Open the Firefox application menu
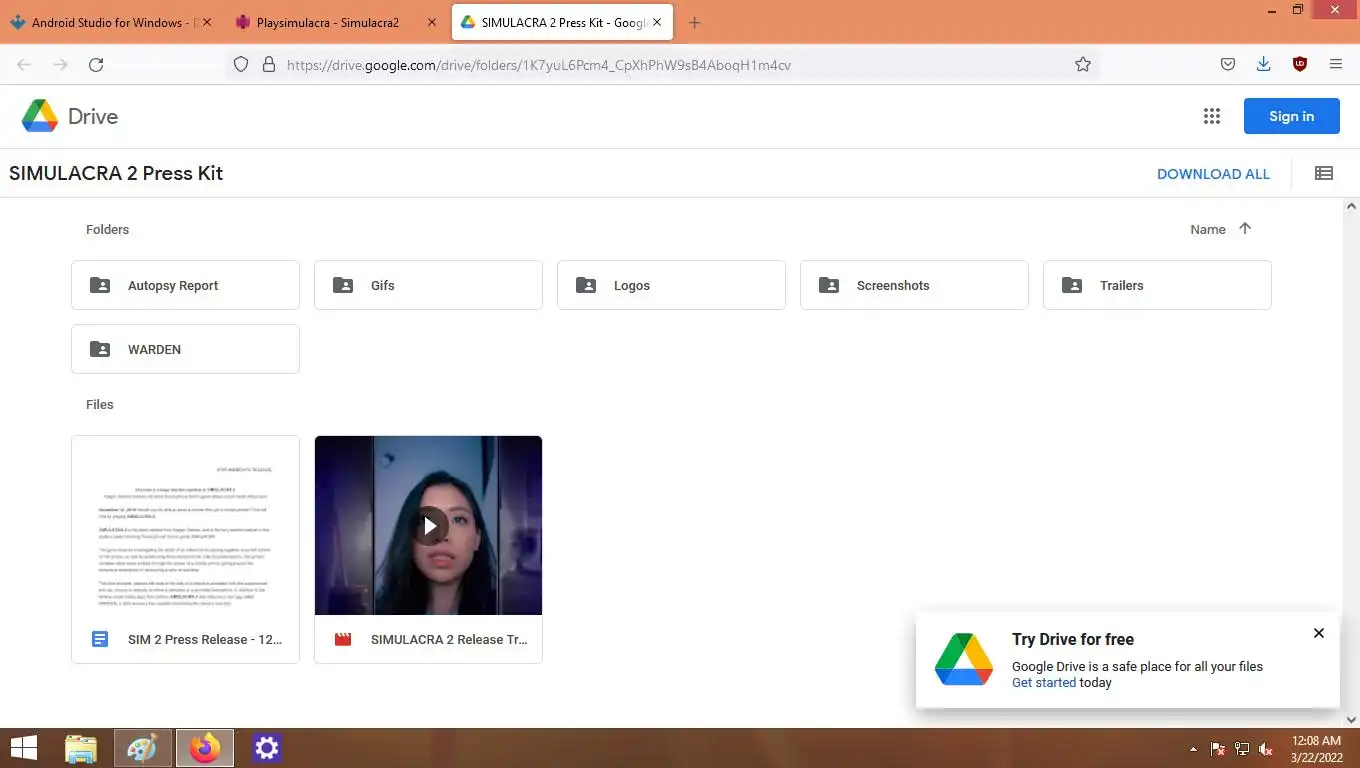 click(1336, 65)
